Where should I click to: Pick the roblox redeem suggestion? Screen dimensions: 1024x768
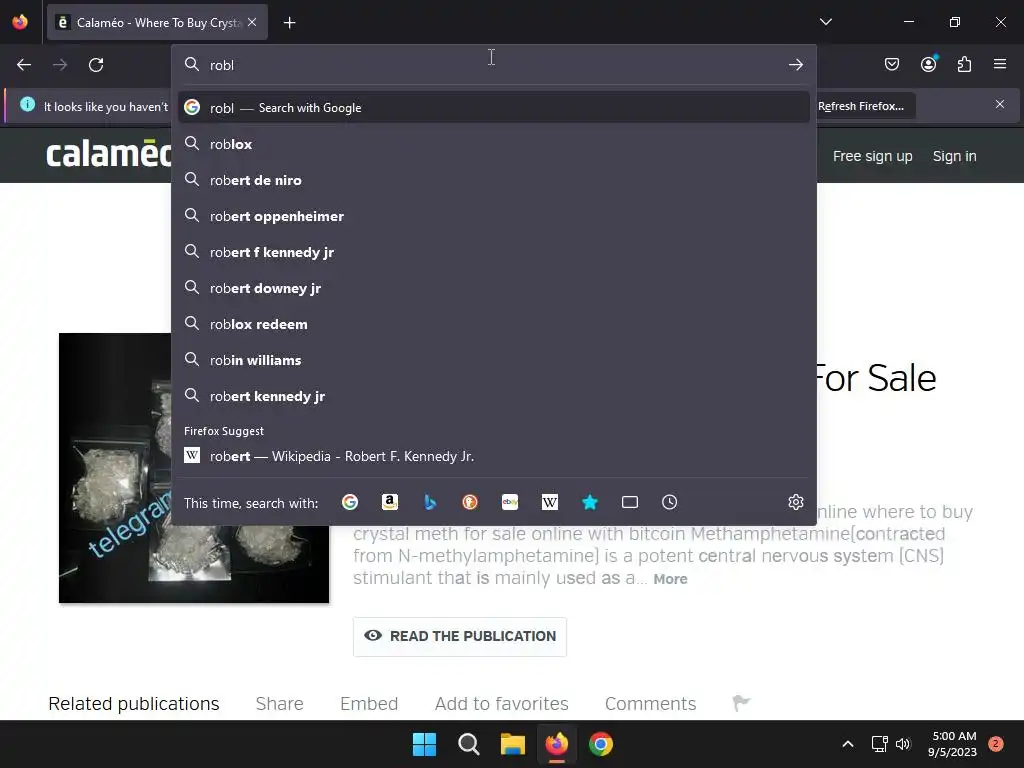tap(494, 323)
